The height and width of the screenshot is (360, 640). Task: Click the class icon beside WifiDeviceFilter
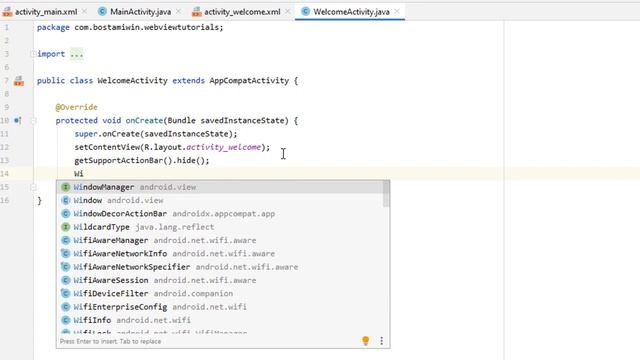pyautogui.click(x=66, y=293)
